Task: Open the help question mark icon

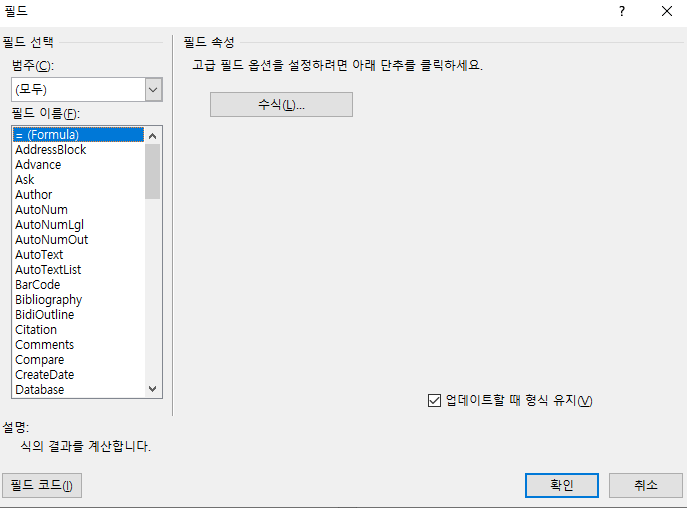Action: pos(622,11)
